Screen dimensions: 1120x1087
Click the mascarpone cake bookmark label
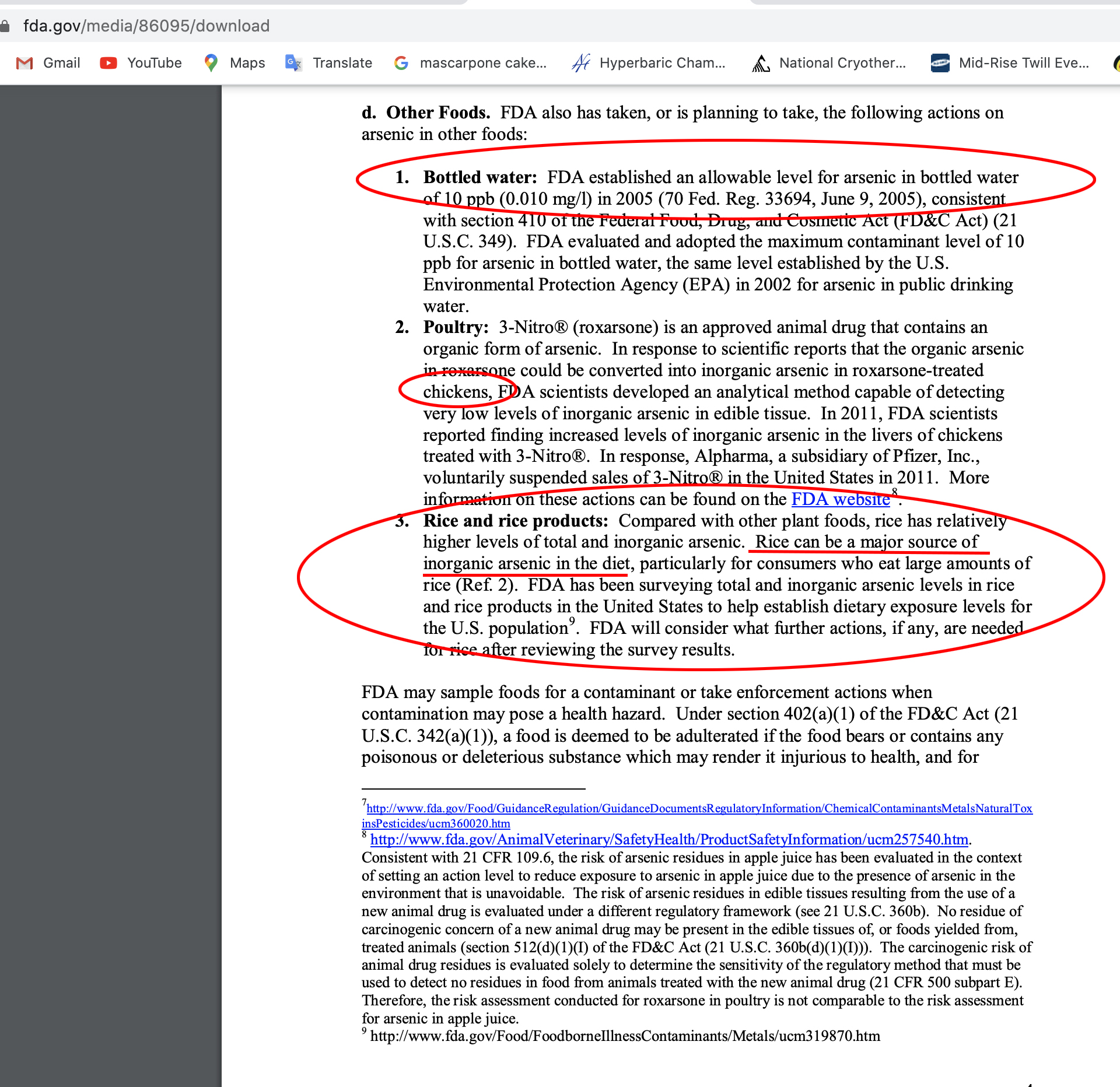(x=483, y=63)
